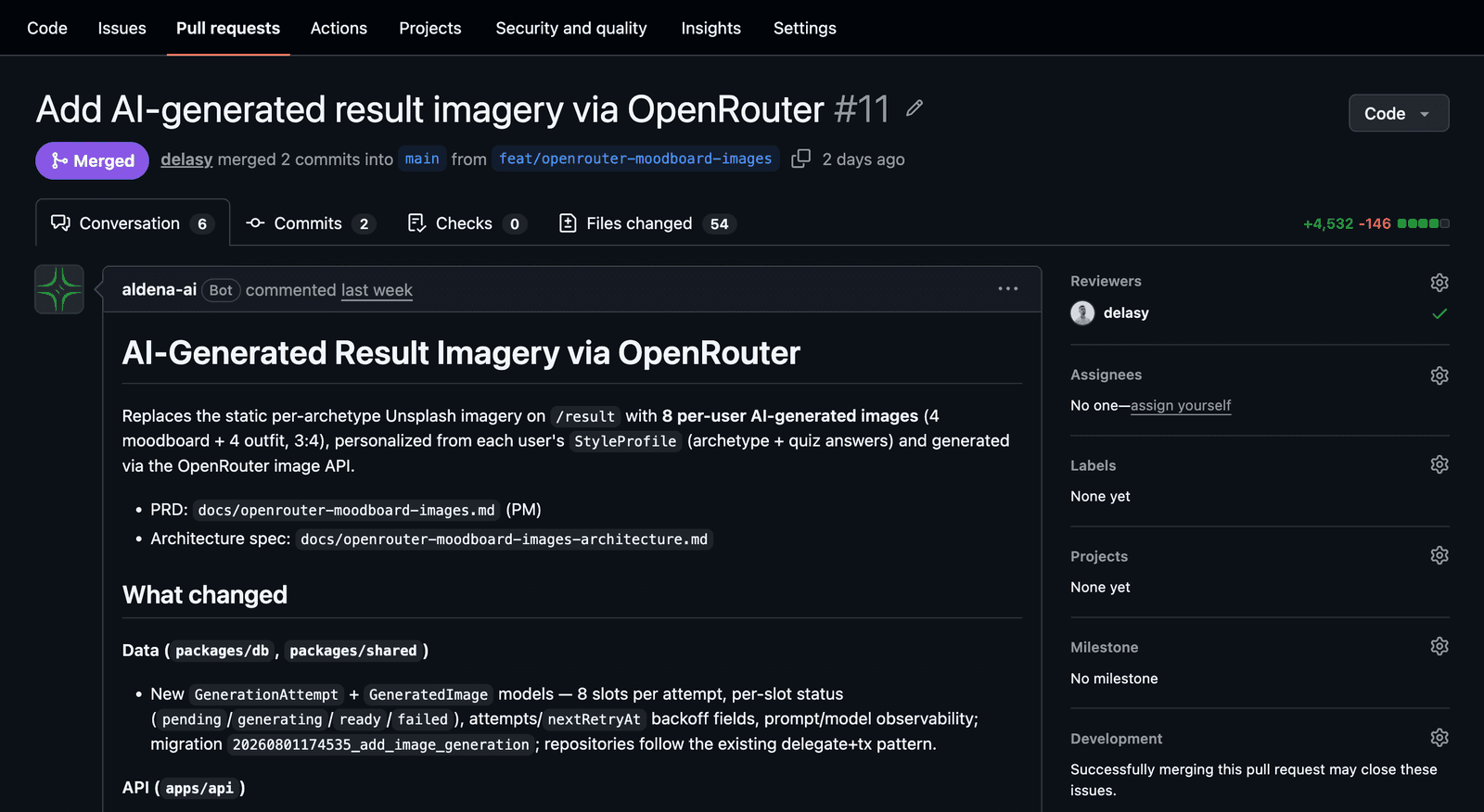Open Security and quality tab
The image size is (1484, 812).
coord(571,28)
